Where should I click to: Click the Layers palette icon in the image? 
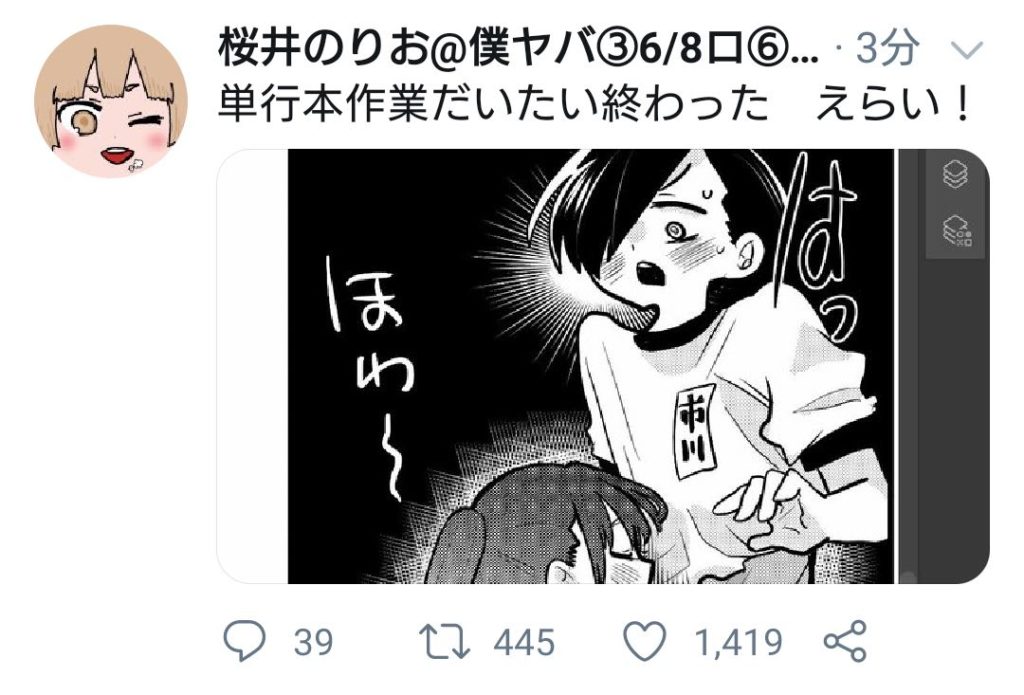(x=956, y=174)
